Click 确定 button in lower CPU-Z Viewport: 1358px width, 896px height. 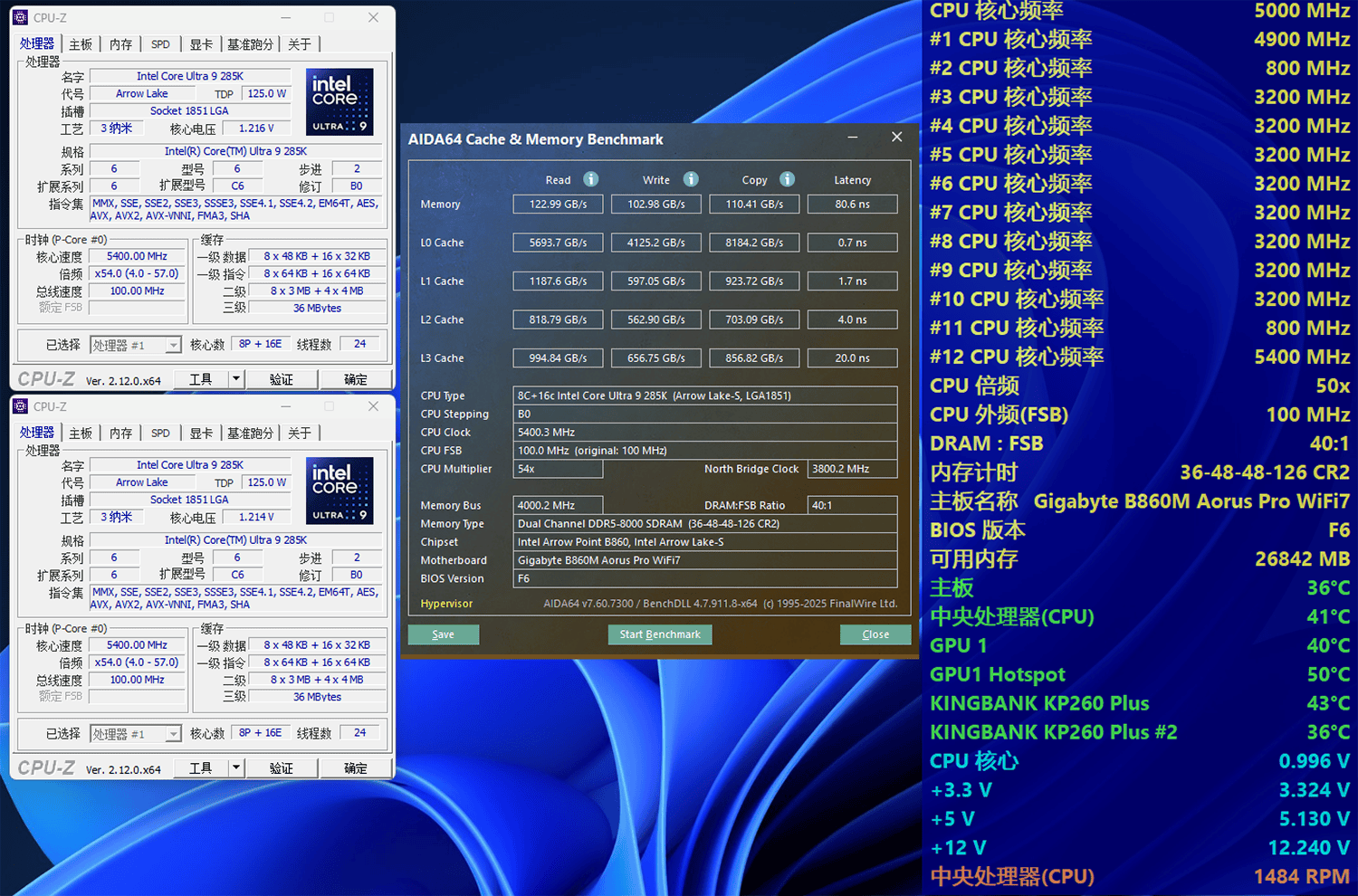356,767
